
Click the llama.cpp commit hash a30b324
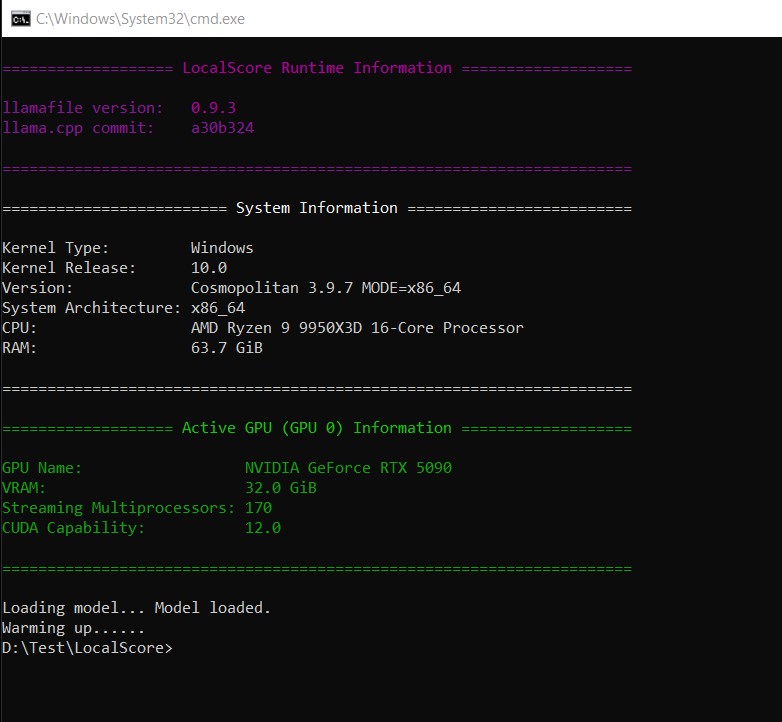[222, 128]
